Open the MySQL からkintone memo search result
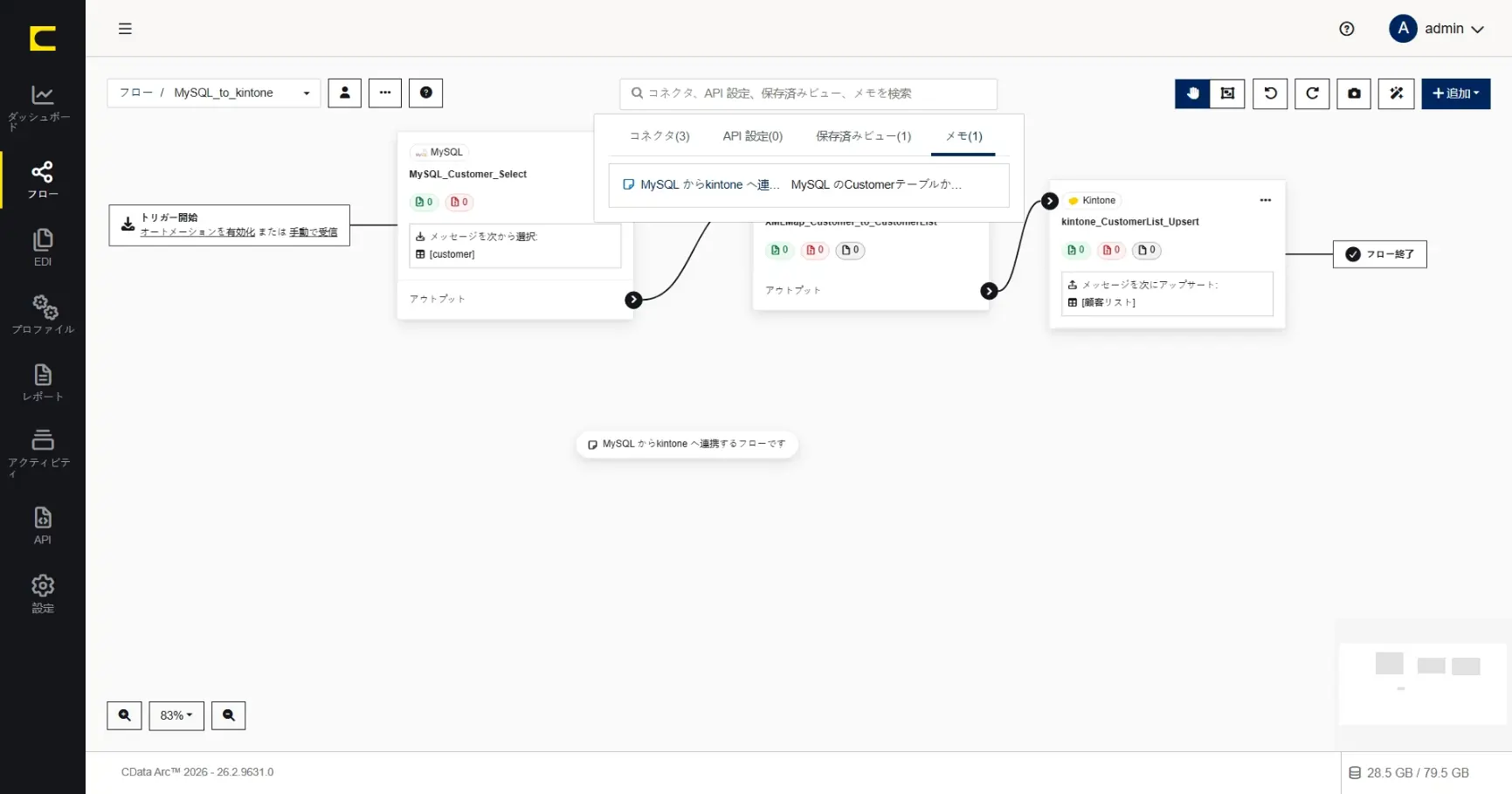 tap(809, 185)
